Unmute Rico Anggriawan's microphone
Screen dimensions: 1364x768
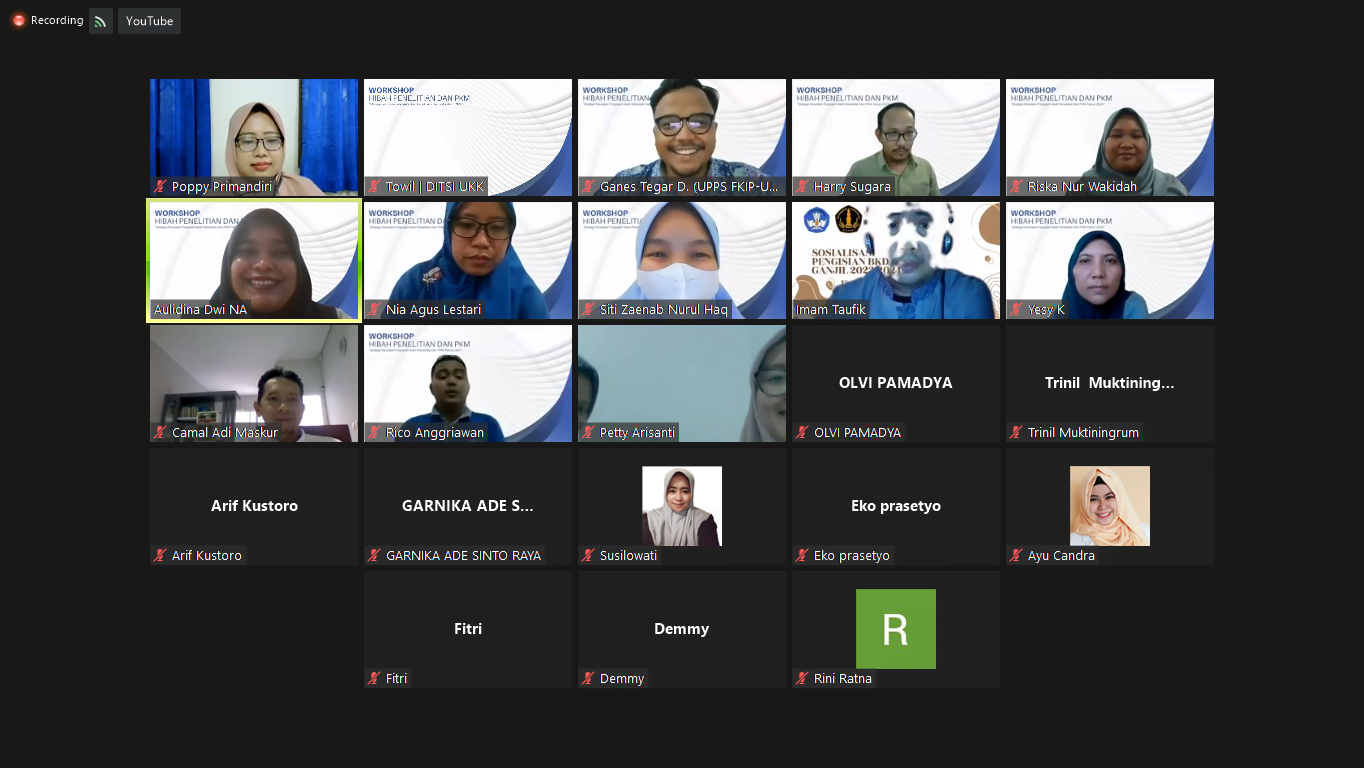(371, 432)
